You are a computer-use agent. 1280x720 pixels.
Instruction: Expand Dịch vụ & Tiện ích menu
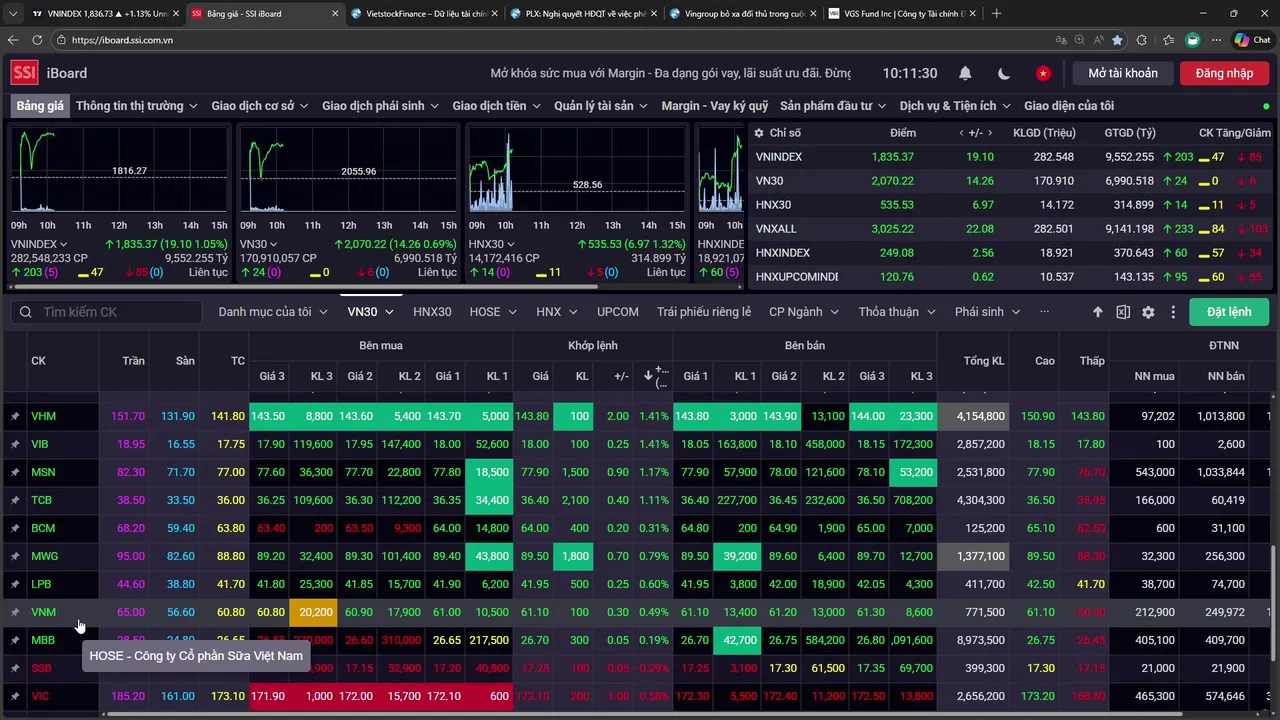(x=955, y=106)
